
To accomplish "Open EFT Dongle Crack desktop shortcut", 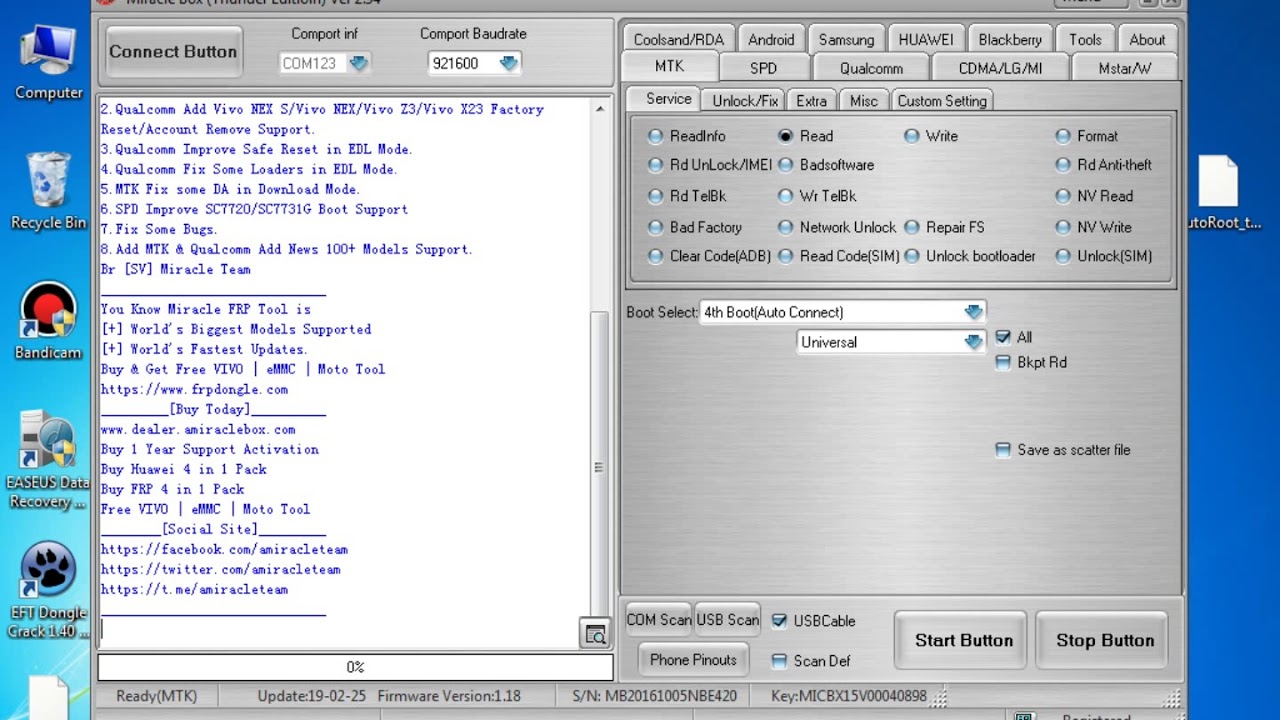I will coord(48,591).
